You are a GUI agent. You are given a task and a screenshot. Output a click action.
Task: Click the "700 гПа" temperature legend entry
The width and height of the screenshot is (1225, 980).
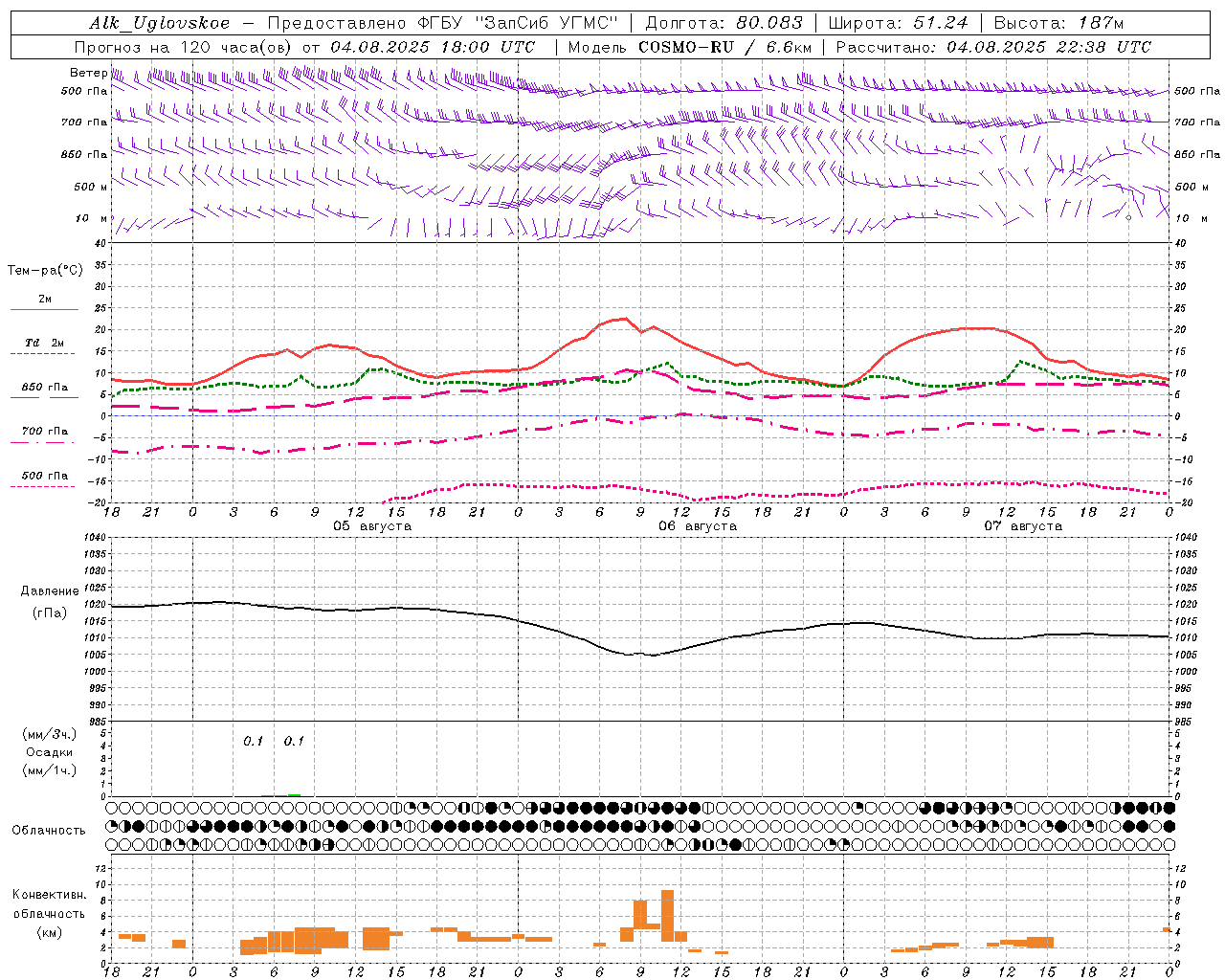coord(44,432)
